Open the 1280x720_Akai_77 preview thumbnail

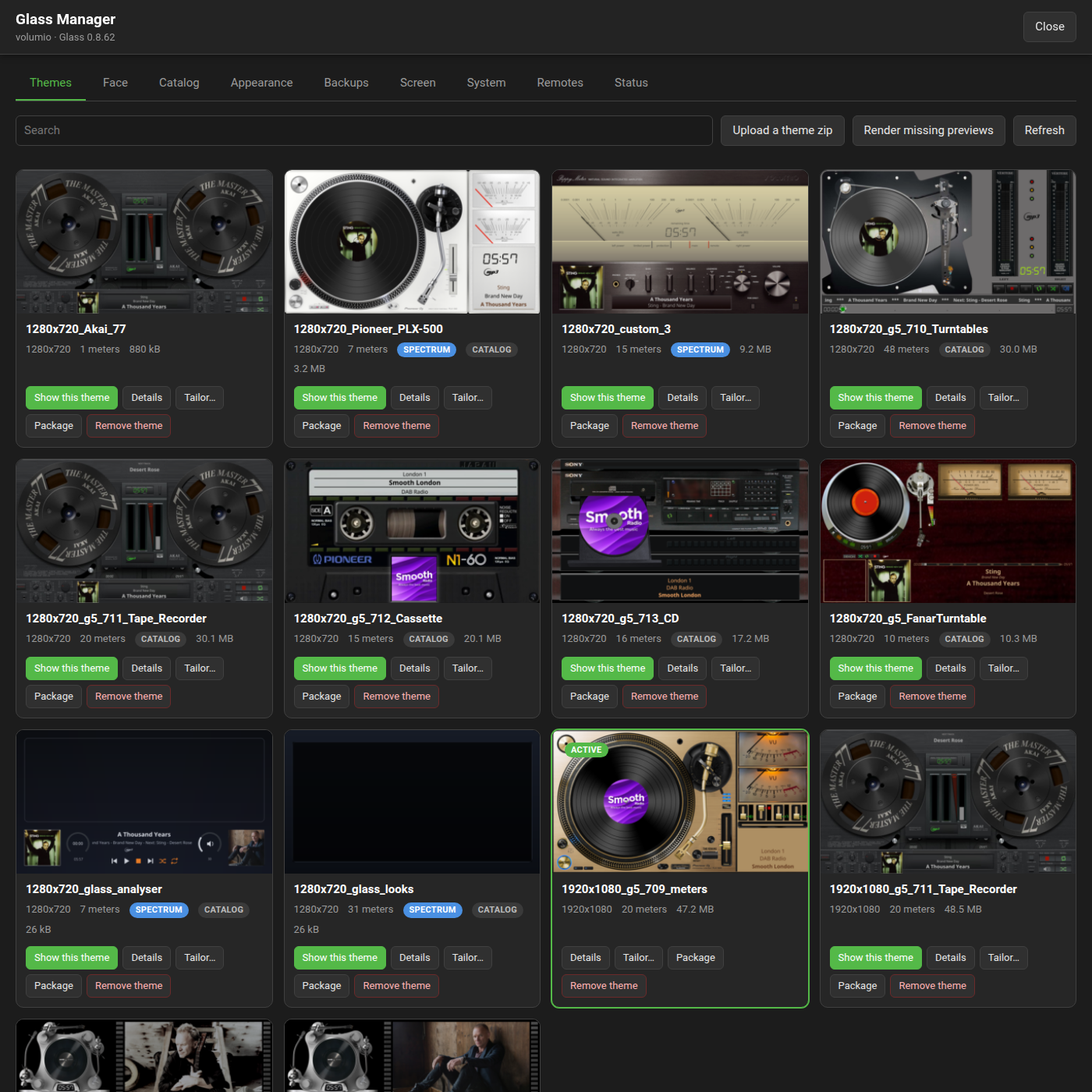click(144, 242)
